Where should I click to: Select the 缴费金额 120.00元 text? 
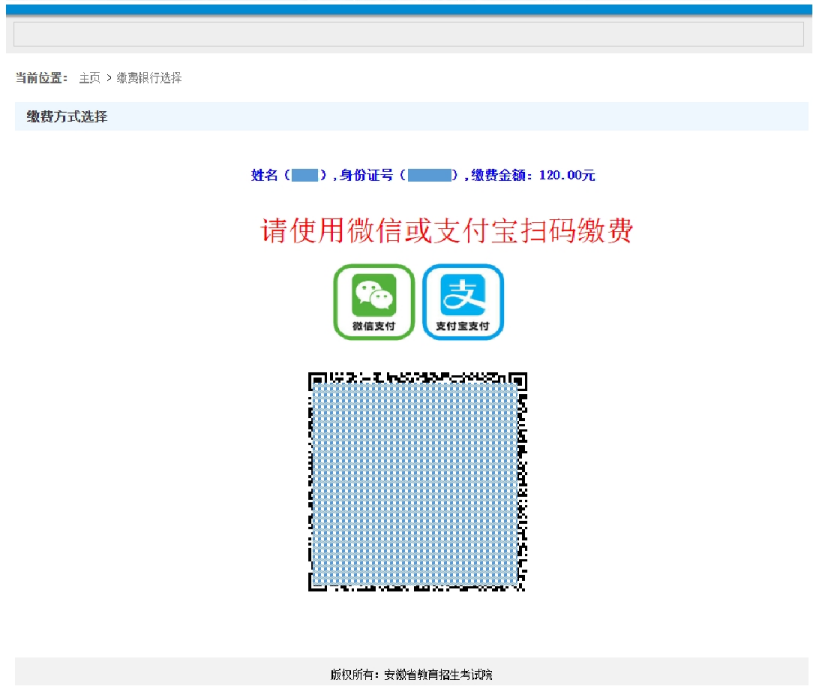[533, 175]
